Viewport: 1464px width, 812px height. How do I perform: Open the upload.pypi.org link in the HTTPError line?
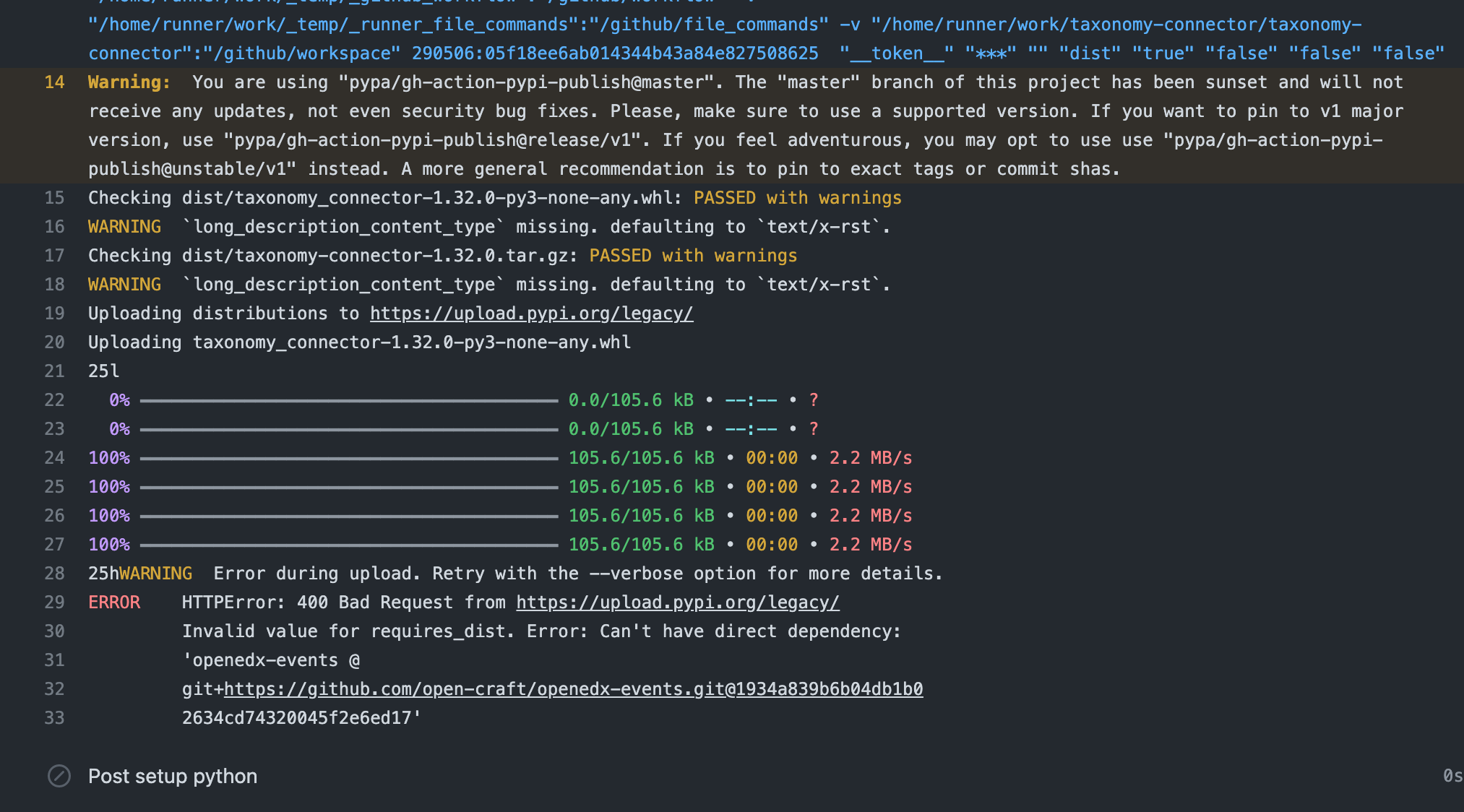[x=678, y=602]
